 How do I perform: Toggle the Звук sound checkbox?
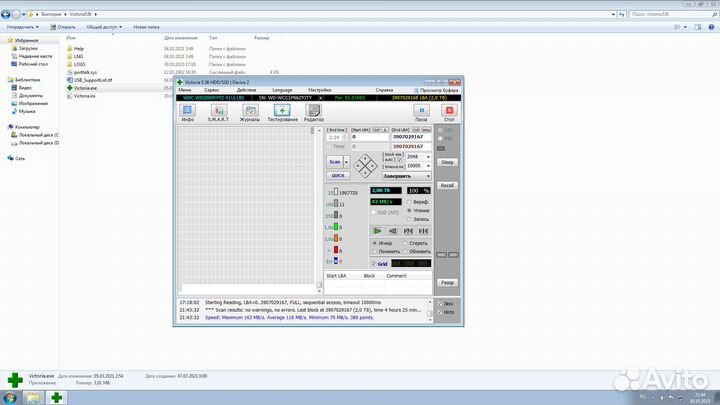click(440, 304)
